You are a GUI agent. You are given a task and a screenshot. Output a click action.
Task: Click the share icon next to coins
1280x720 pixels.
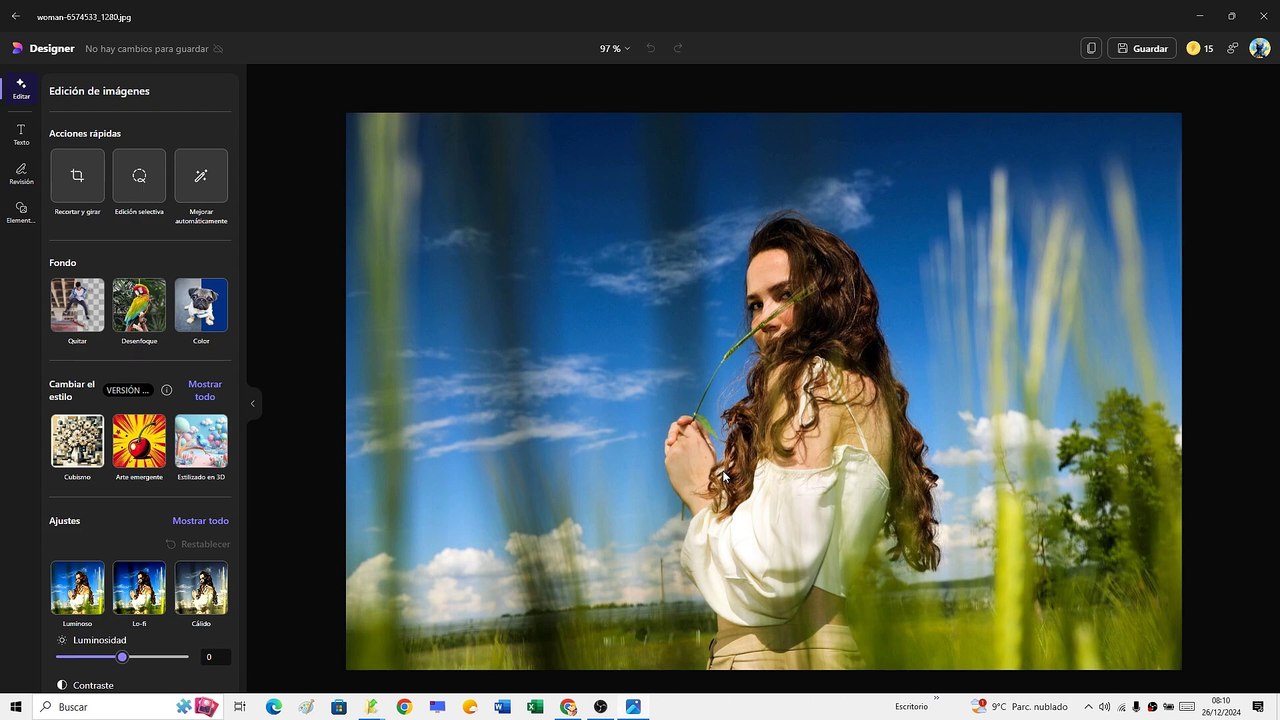coord(1232,48)
